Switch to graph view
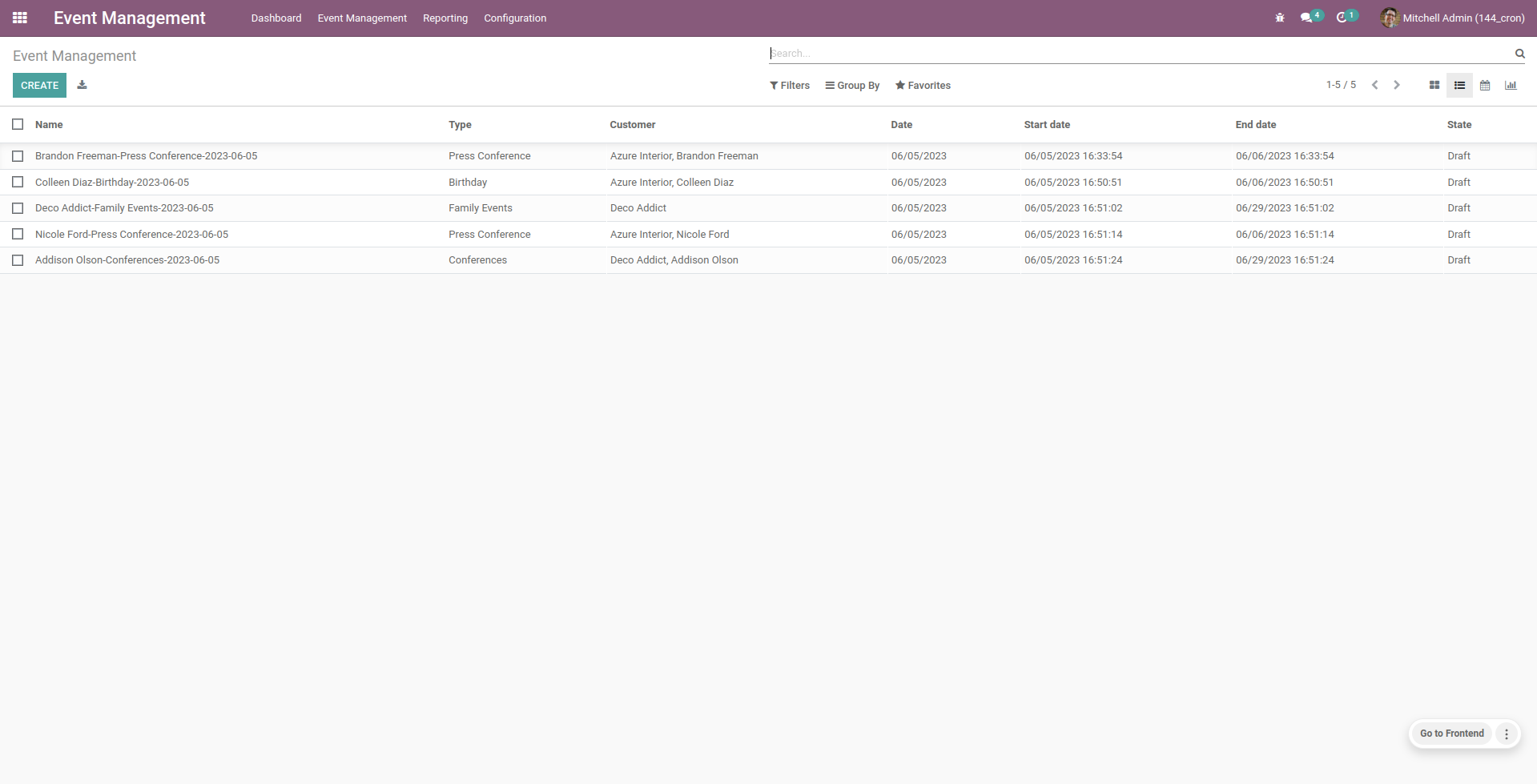 pos(1511,85)
